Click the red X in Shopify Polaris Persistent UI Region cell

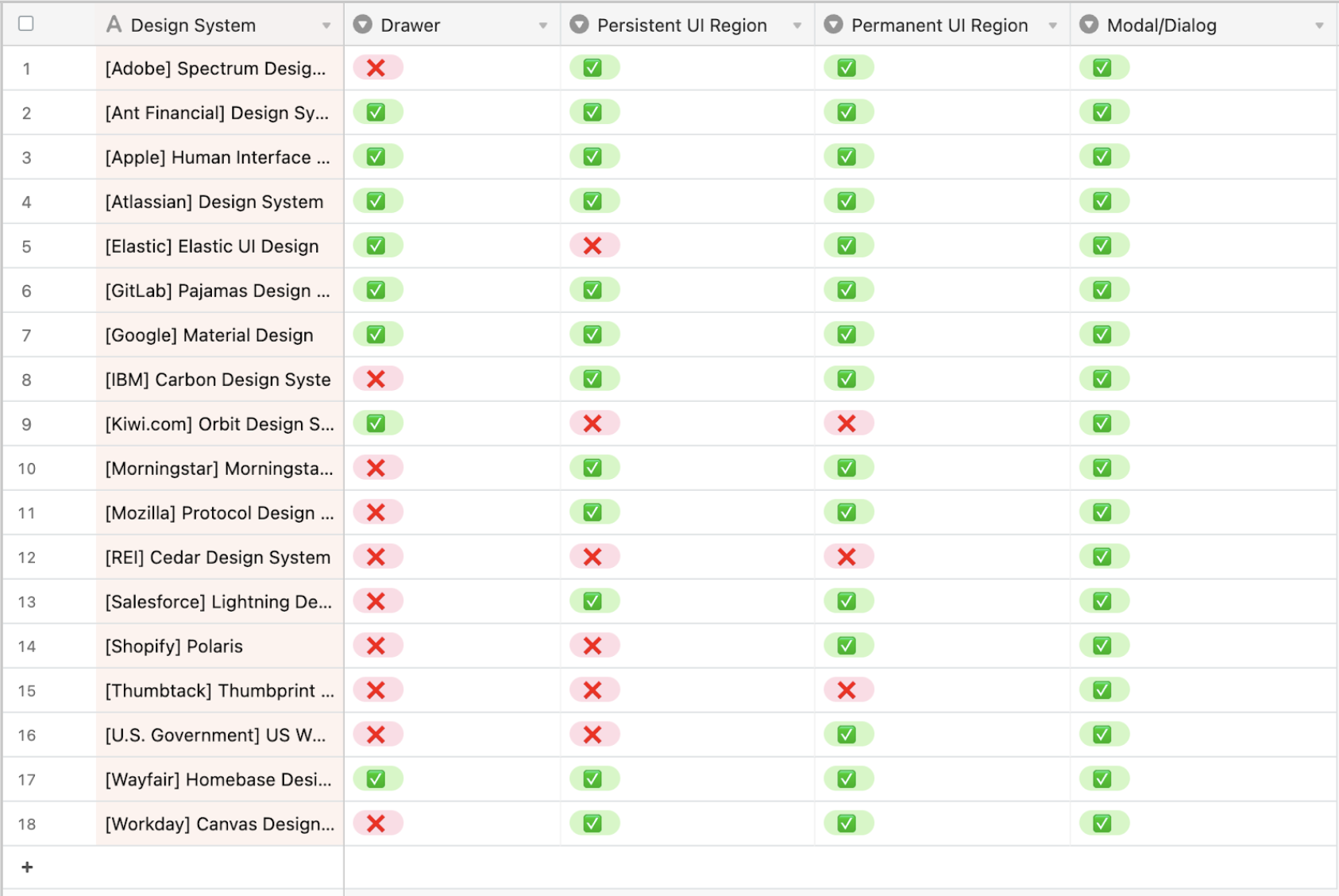coord(592,646)
